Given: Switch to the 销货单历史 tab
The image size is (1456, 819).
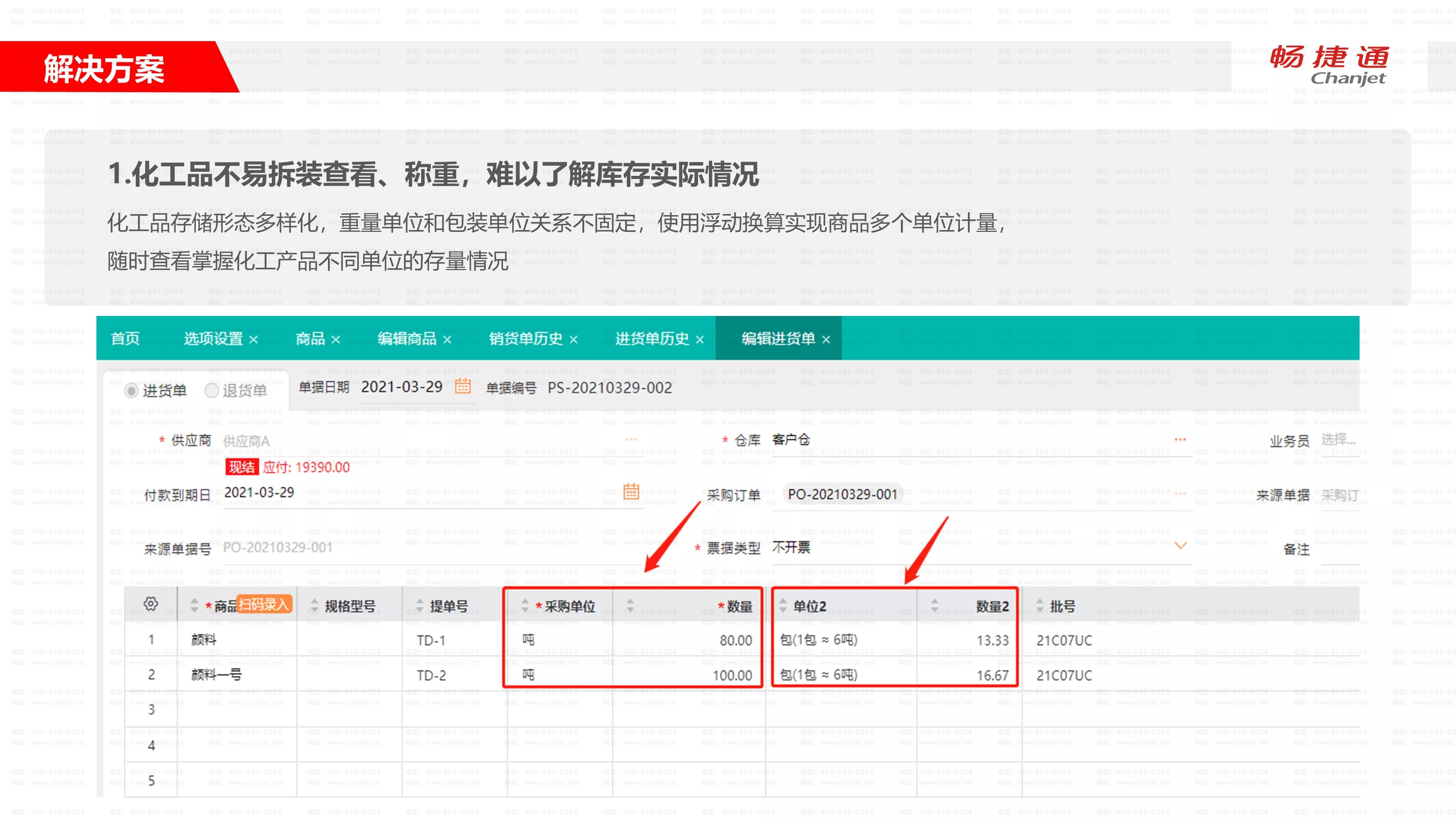Looking at the screenshot, I should tap(526, 339).
